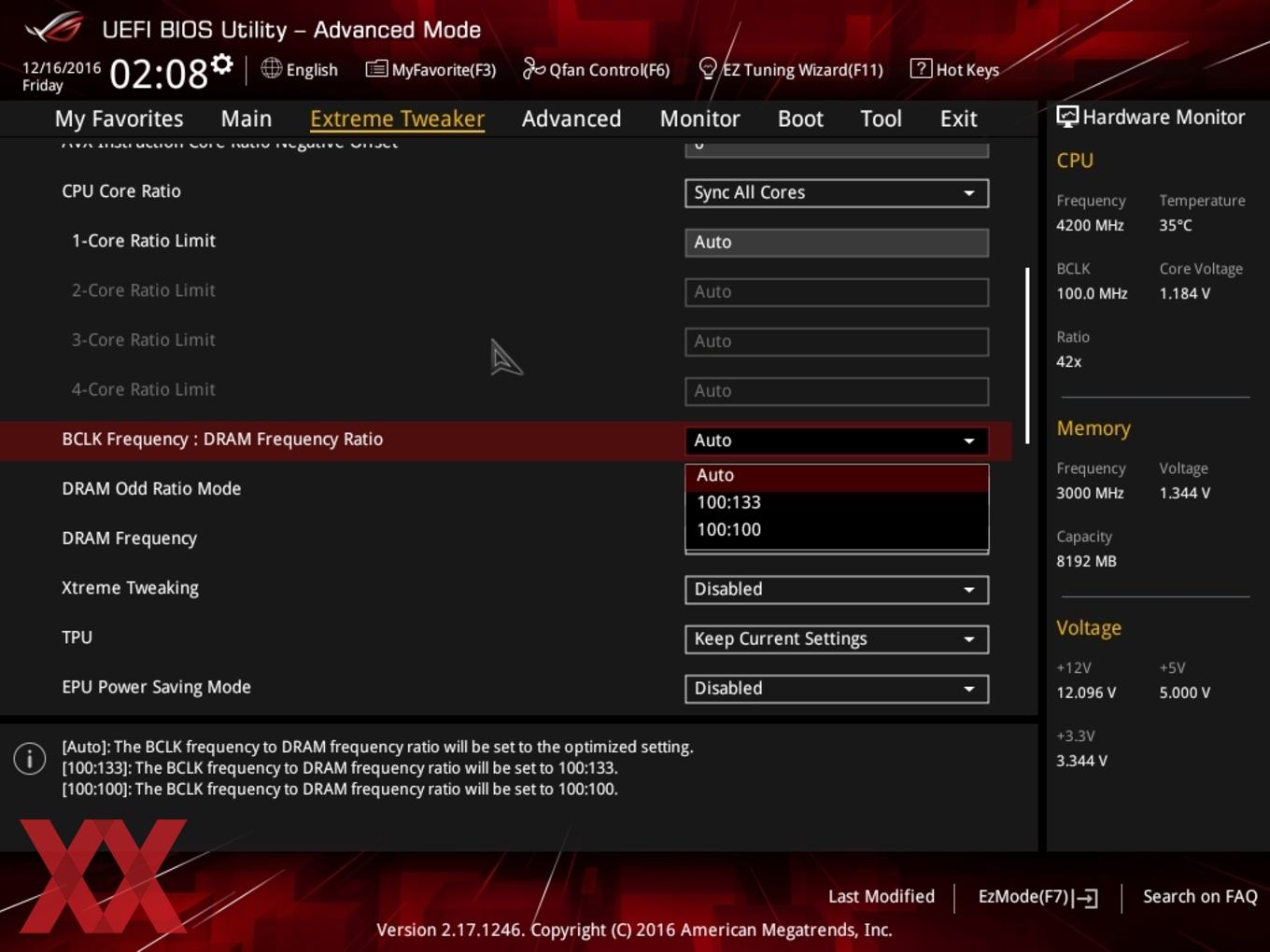Click the MyFavorite list icon
1270x952 pixels.
click(376, 68)
